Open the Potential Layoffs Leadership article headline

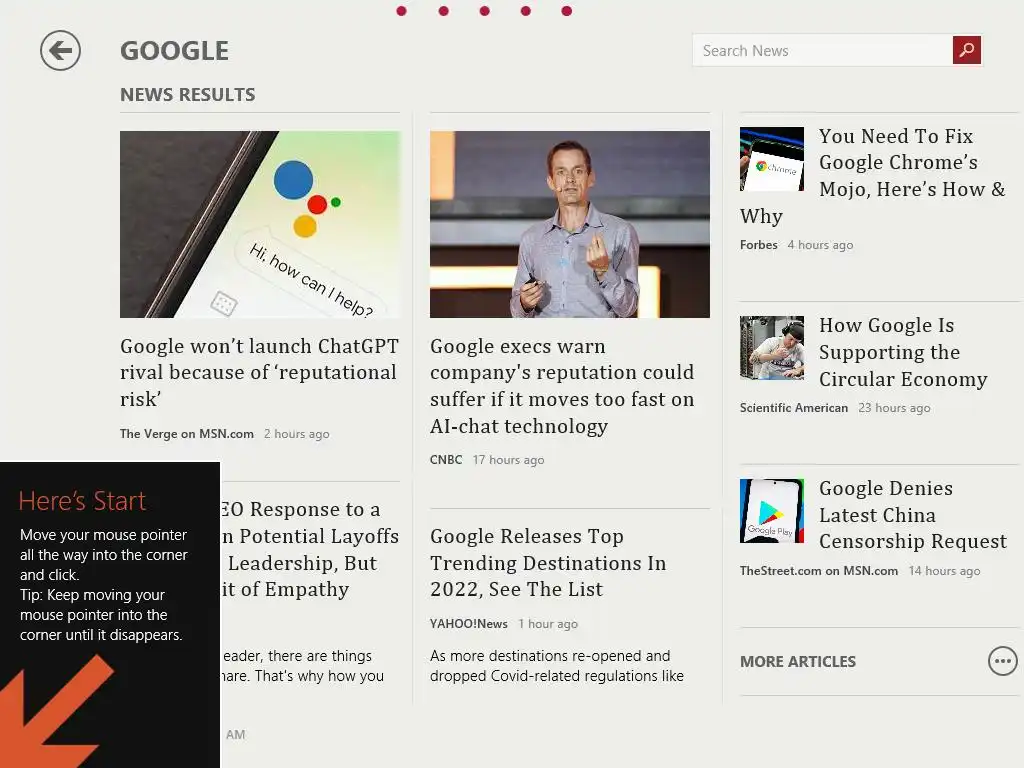click(x=310, y=549)
